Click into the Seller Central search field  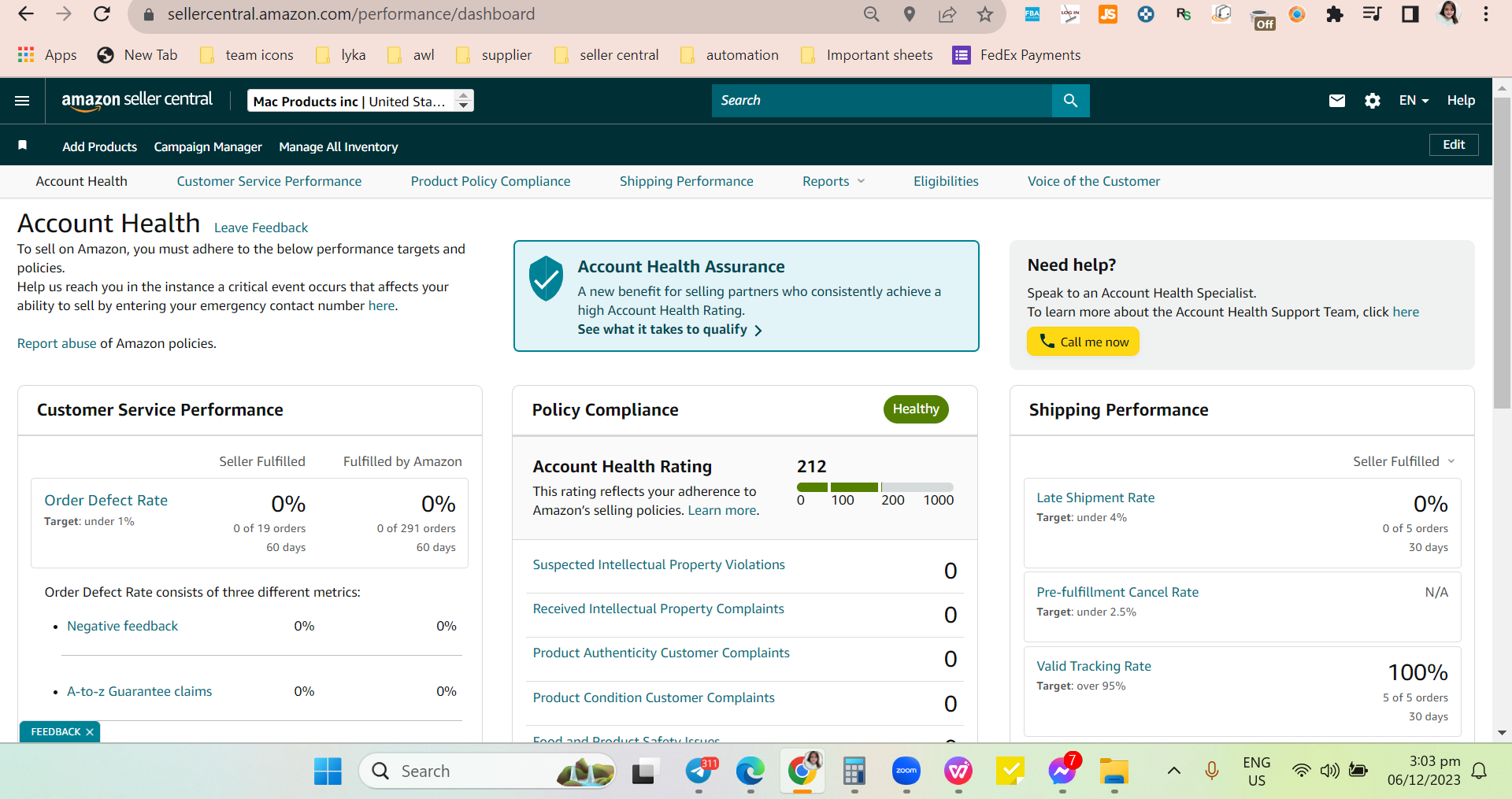coord(882,101)
